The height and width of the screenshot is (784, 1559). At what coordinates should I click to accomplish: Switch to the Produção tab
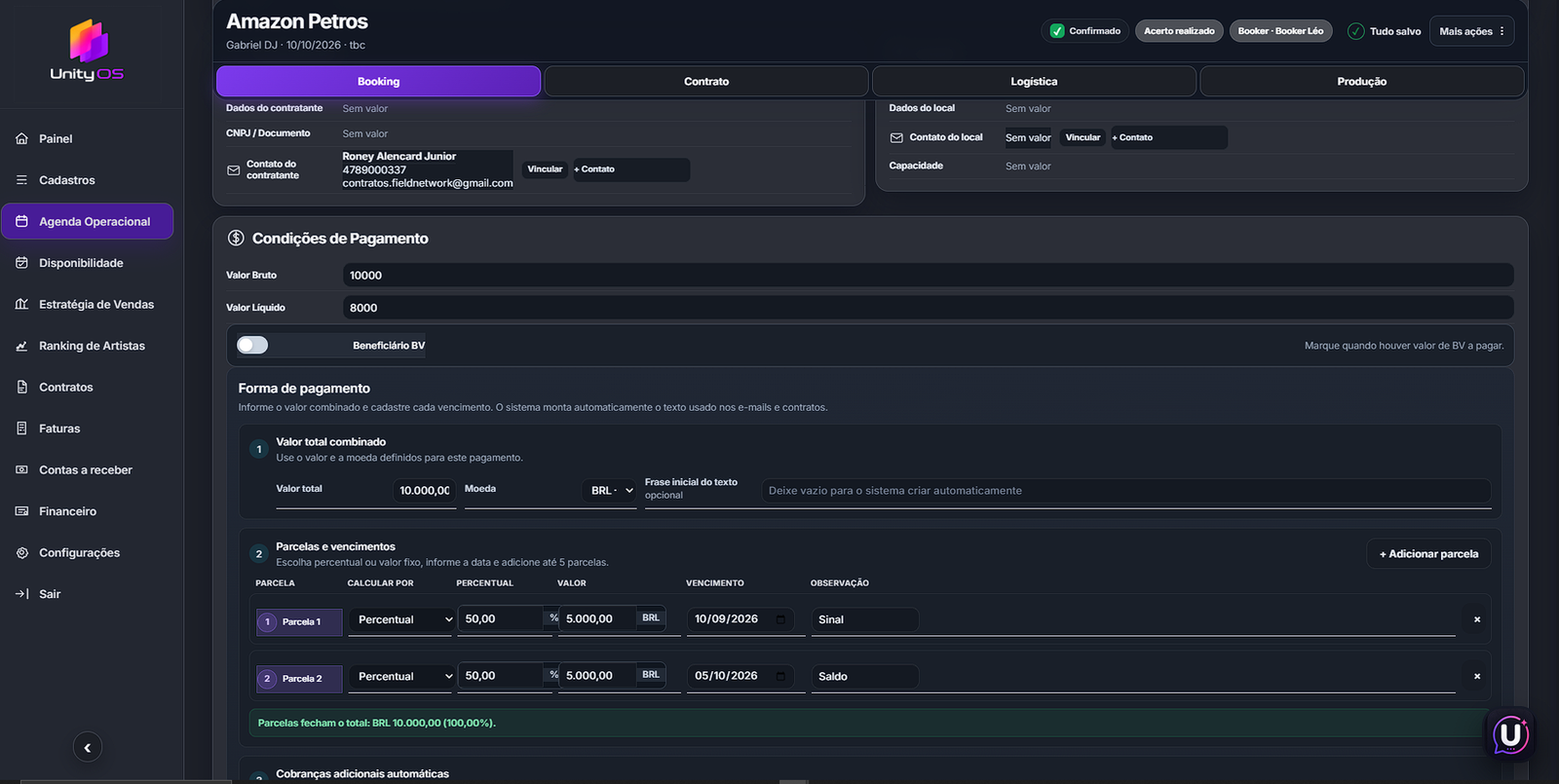click(x=1362, y=82)
